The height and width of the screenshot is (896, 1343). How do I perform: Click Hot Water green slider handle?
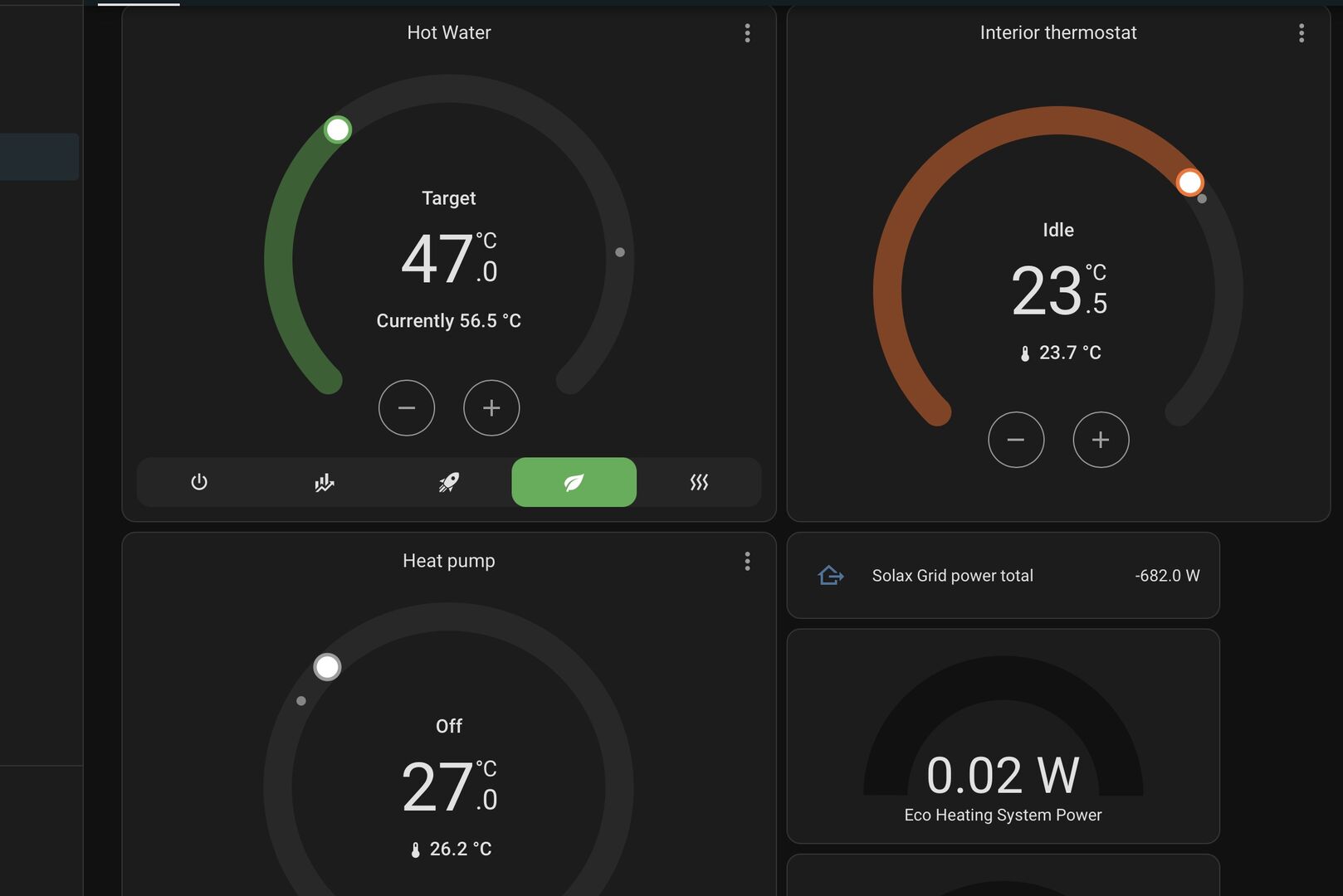click(338, 130)
